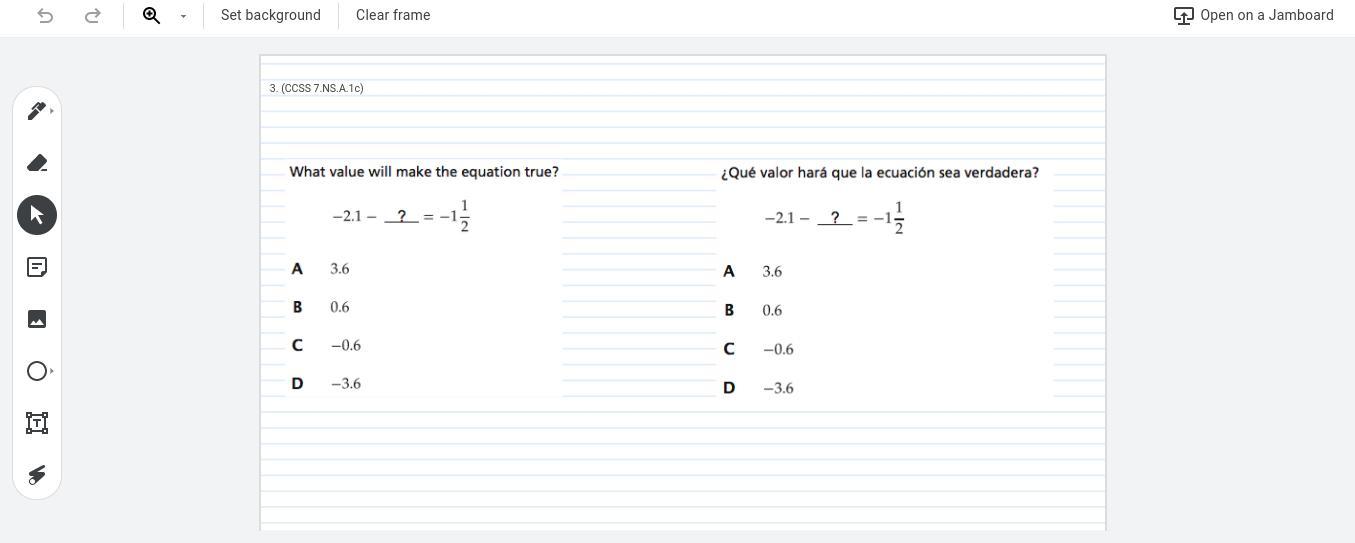The image size is (1355, 543).
Task: Select the Spanish question image on the frame
Action: click(x=885, y=282)
